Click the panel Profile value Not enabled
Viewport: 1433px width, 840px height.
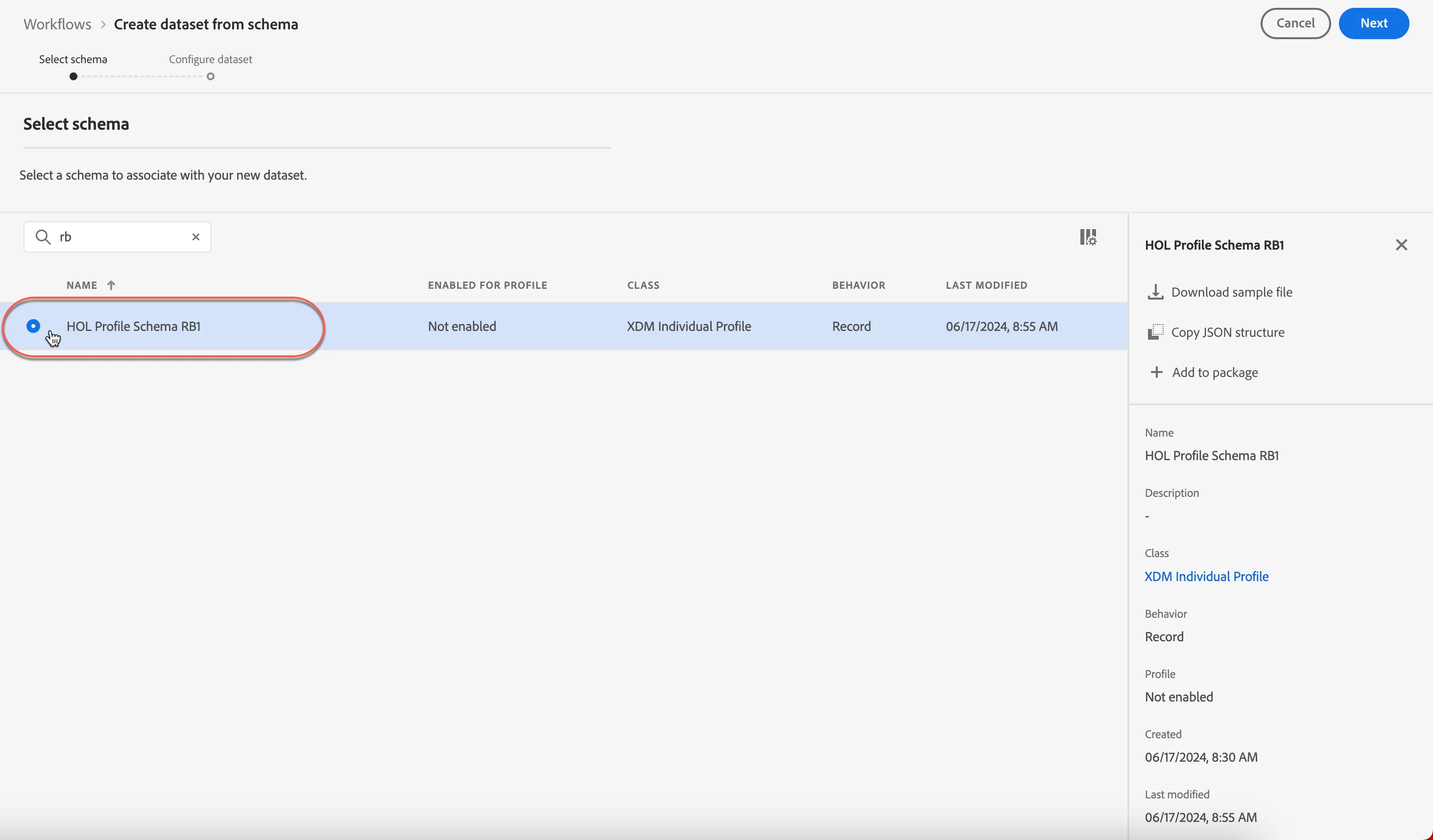click(1179, 697)
